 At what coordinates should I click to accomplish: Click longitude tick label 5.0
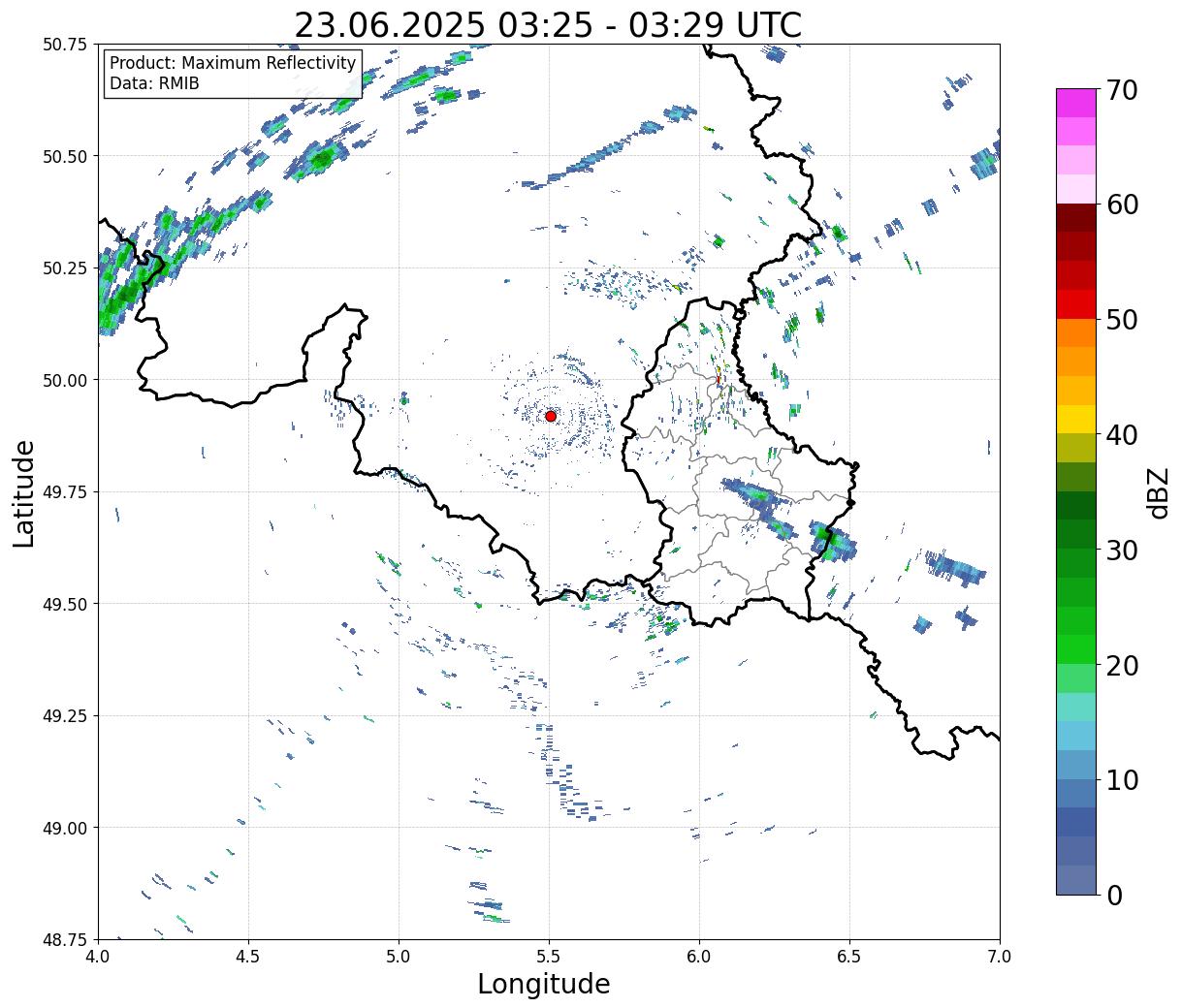tap(399, 956)
